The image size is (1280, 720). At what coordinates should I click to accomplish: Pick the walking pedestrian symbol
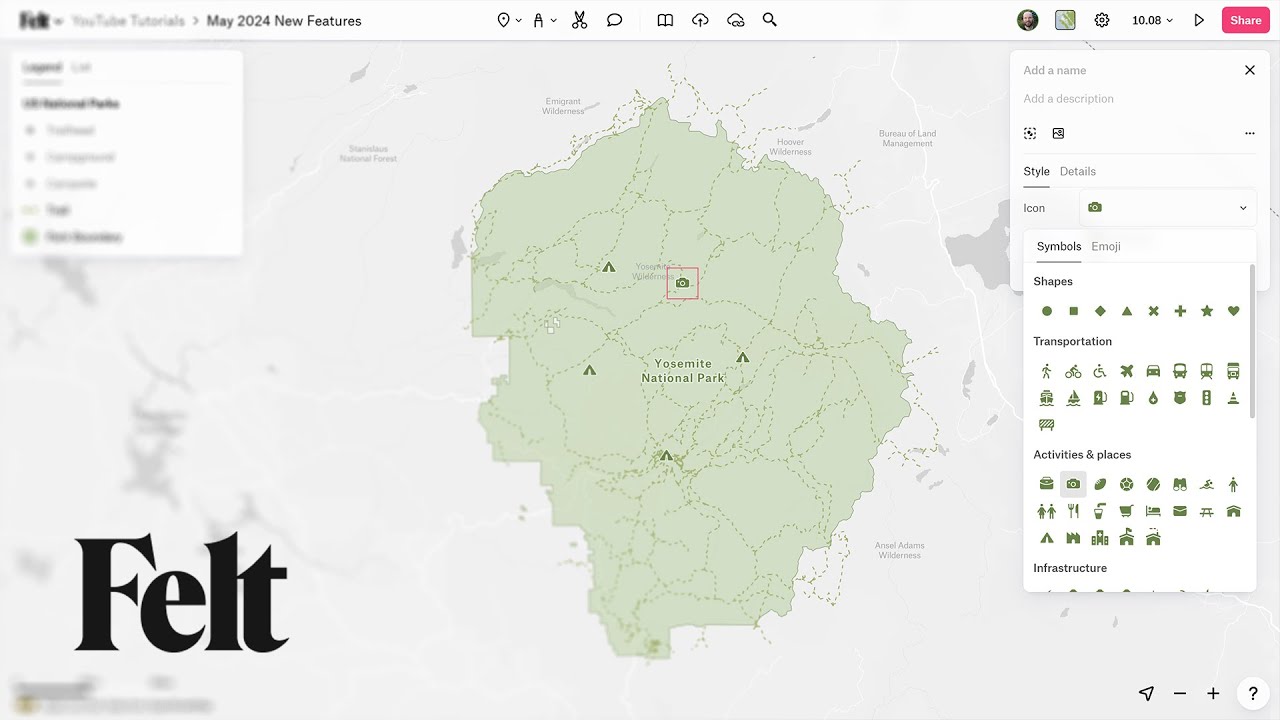(x=1047, y=371)
